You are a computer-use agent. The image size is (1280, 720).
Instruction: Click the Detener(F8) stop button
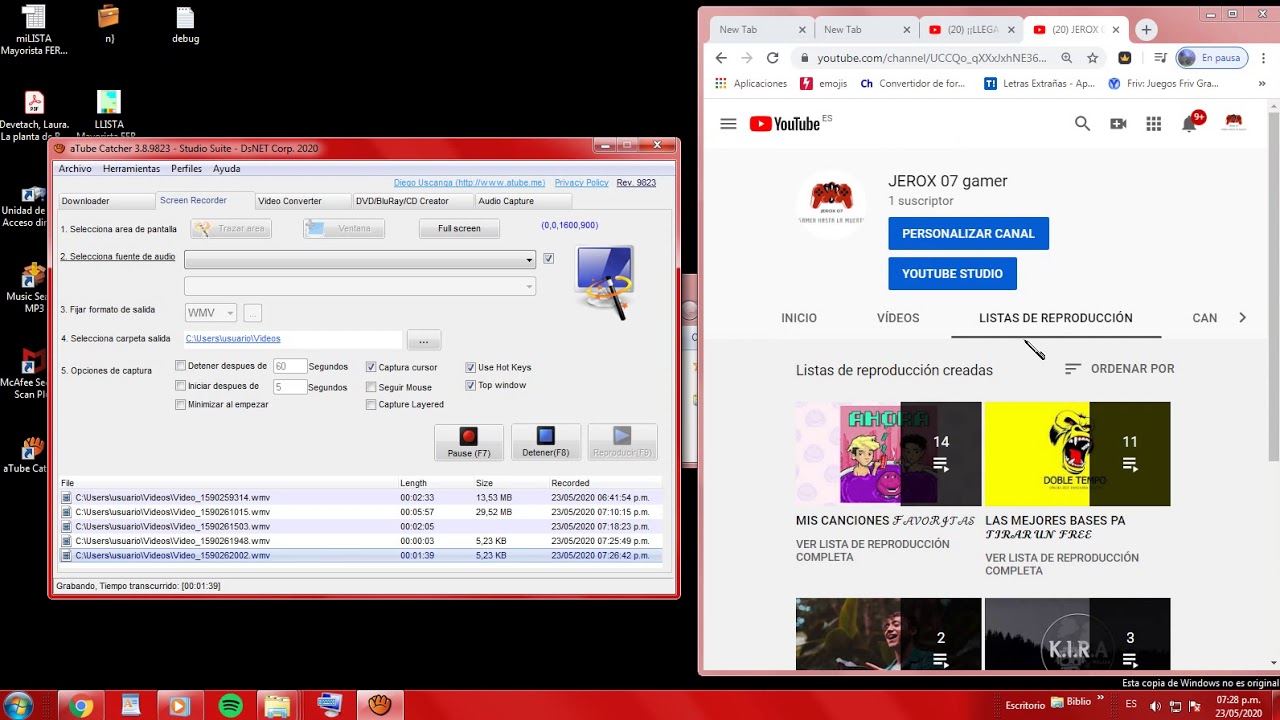545,442
